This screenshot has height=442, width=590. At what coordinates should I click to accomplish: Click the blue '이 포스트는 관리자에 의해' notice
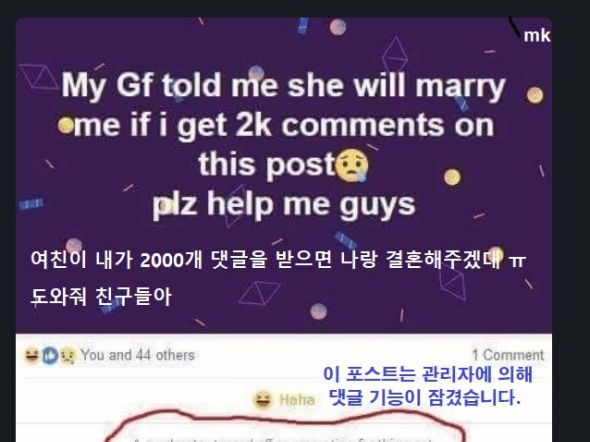[x=428, y=374]
